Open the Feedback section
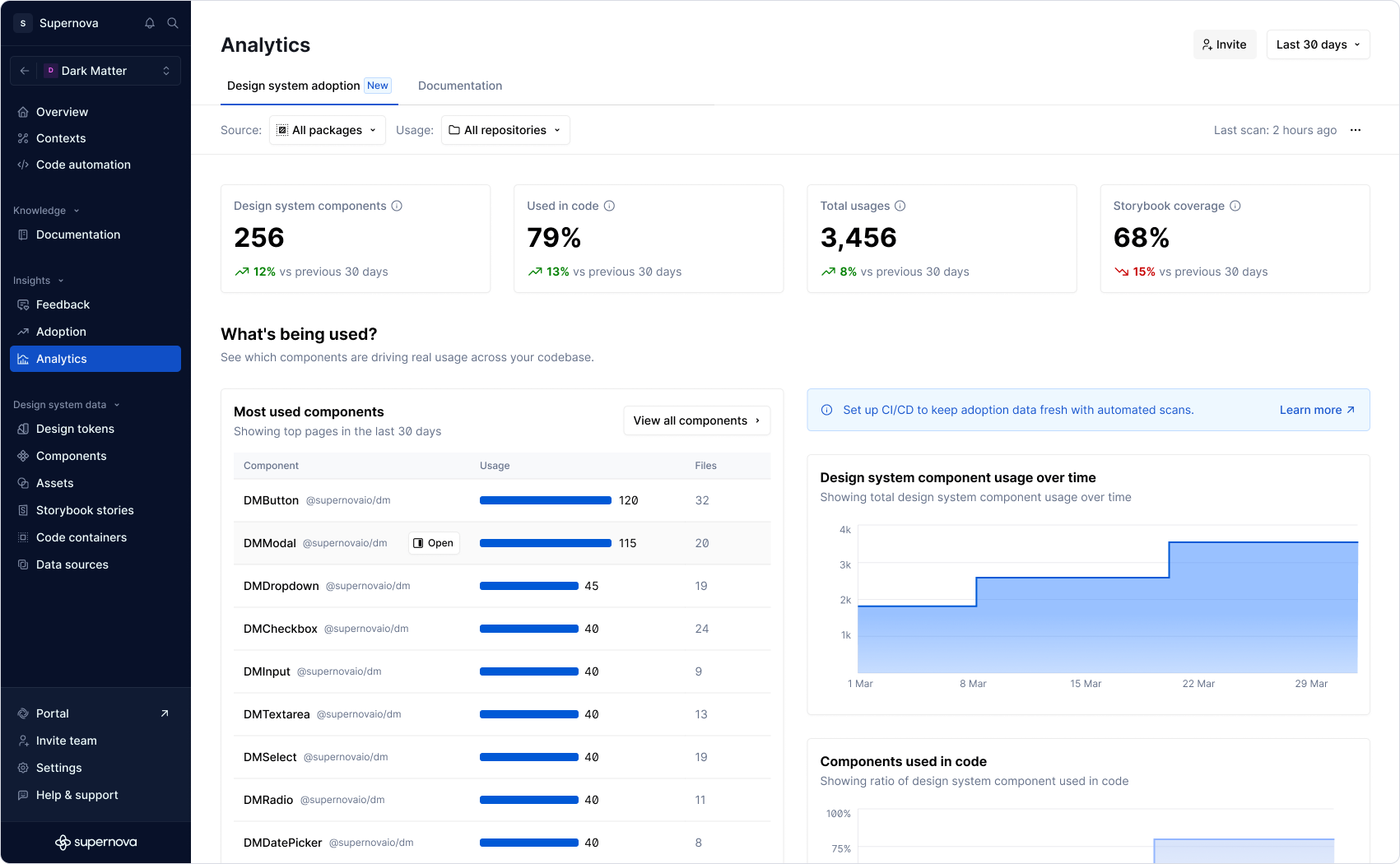1400x864 pixels. pyautogui.click(x=95, y=304)
